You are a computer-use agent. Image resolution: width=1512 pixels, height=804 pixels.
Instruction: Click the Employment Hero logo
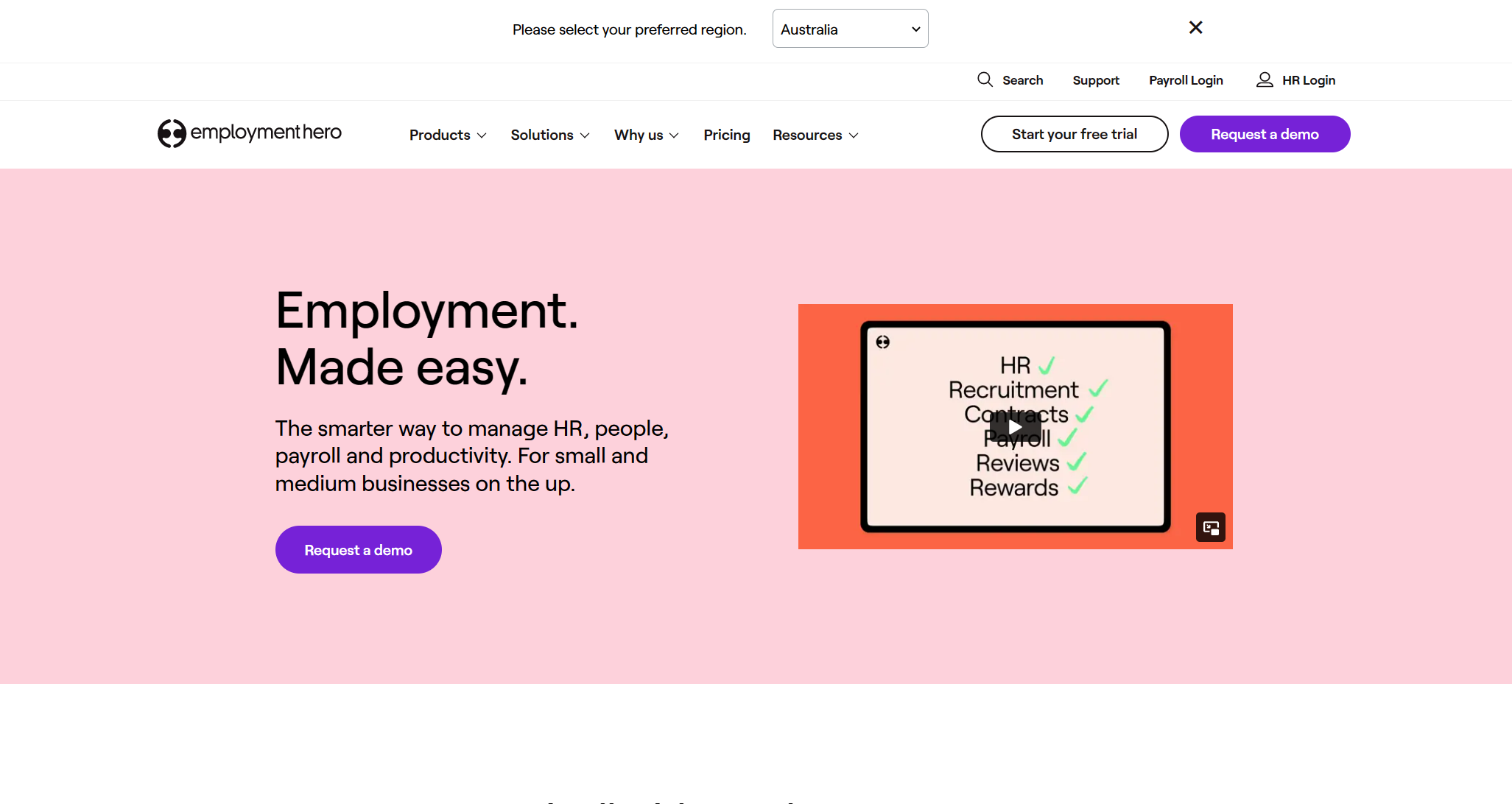coord(250,133)
